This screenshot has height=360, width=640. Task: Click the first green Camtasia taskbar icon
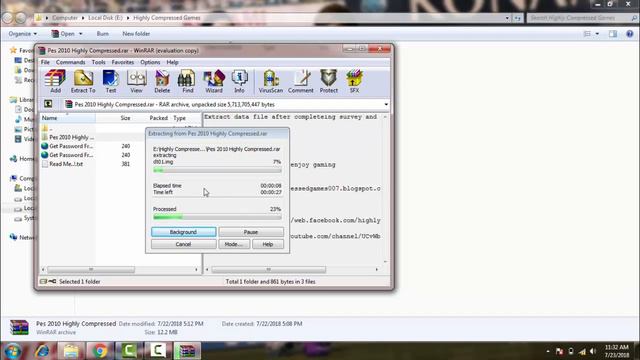(129, 351)
